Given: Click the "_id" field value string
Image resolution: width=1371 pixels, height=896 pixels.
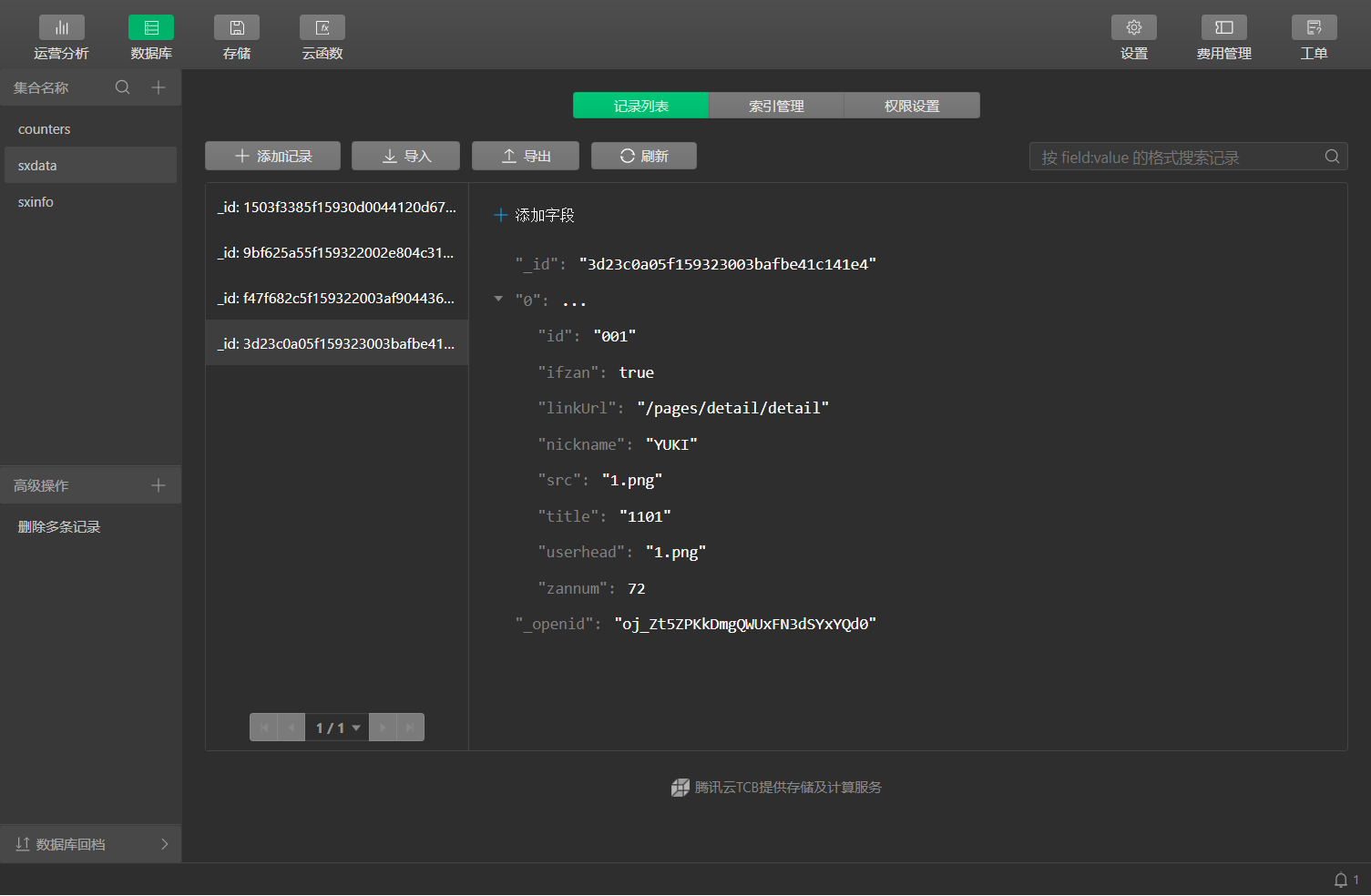Looking at the screenshot, I should [727, 264].
